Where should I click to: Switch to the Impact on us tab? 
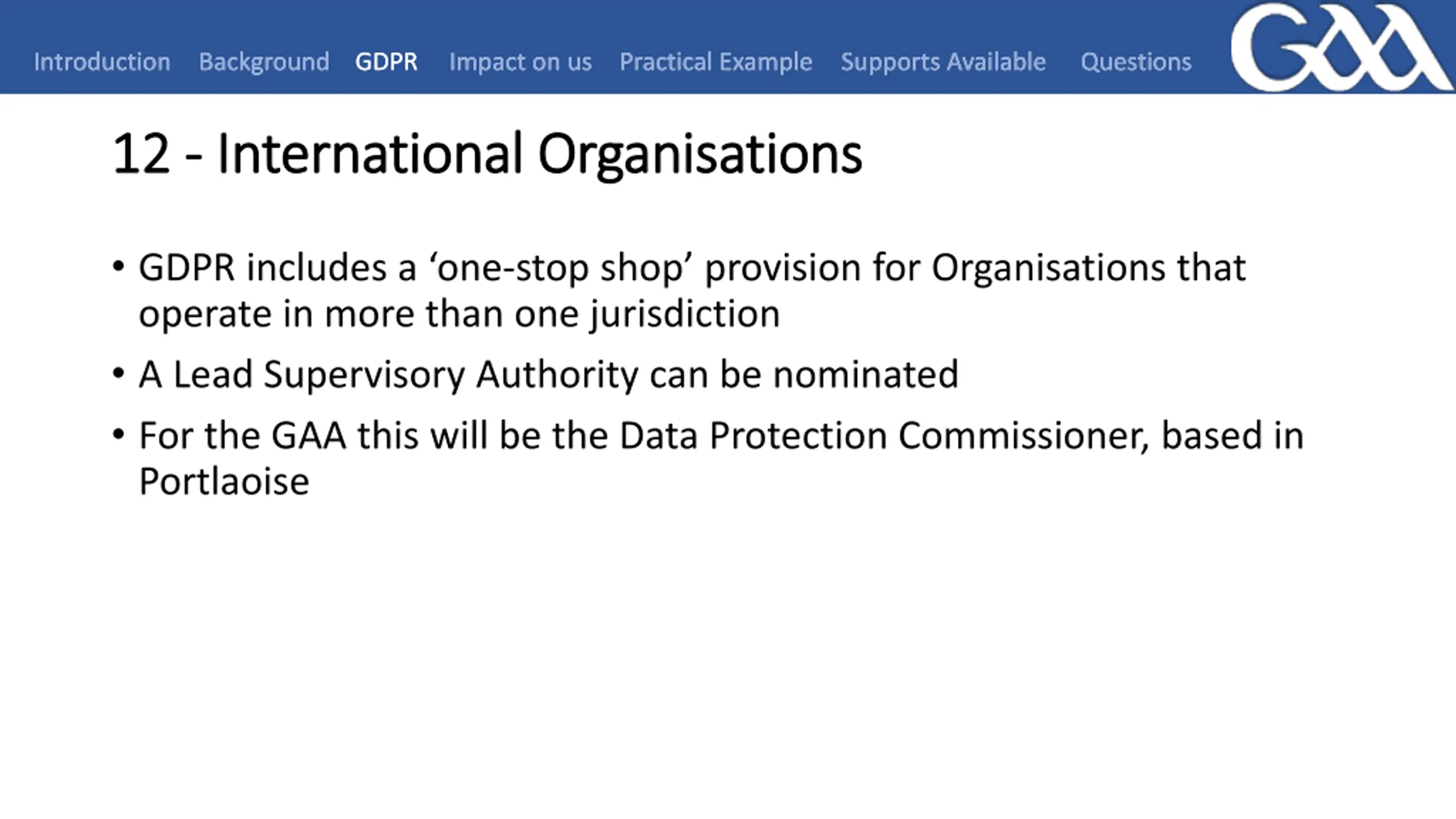pos(520,62)
